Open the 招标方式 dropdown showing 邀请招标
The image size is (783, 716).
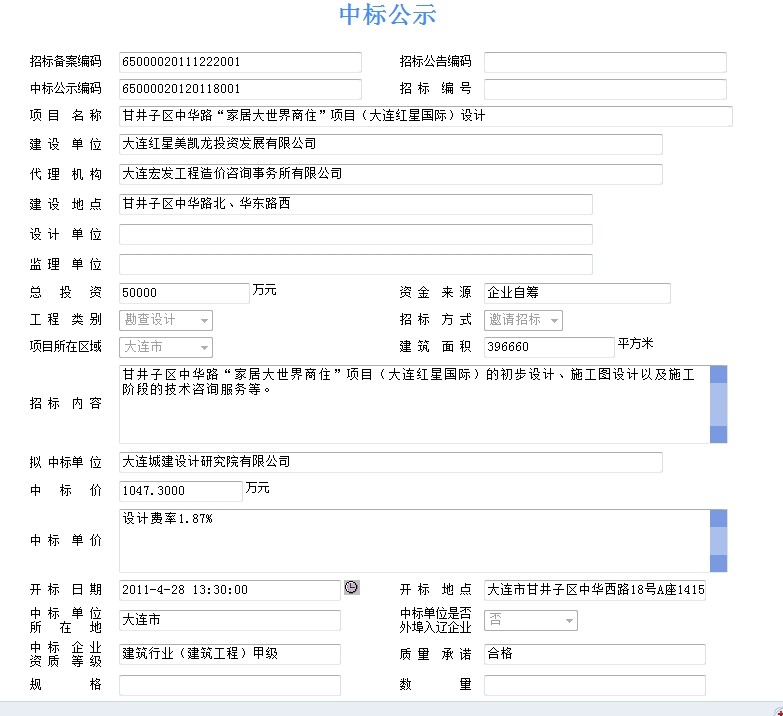coord(523,320)
